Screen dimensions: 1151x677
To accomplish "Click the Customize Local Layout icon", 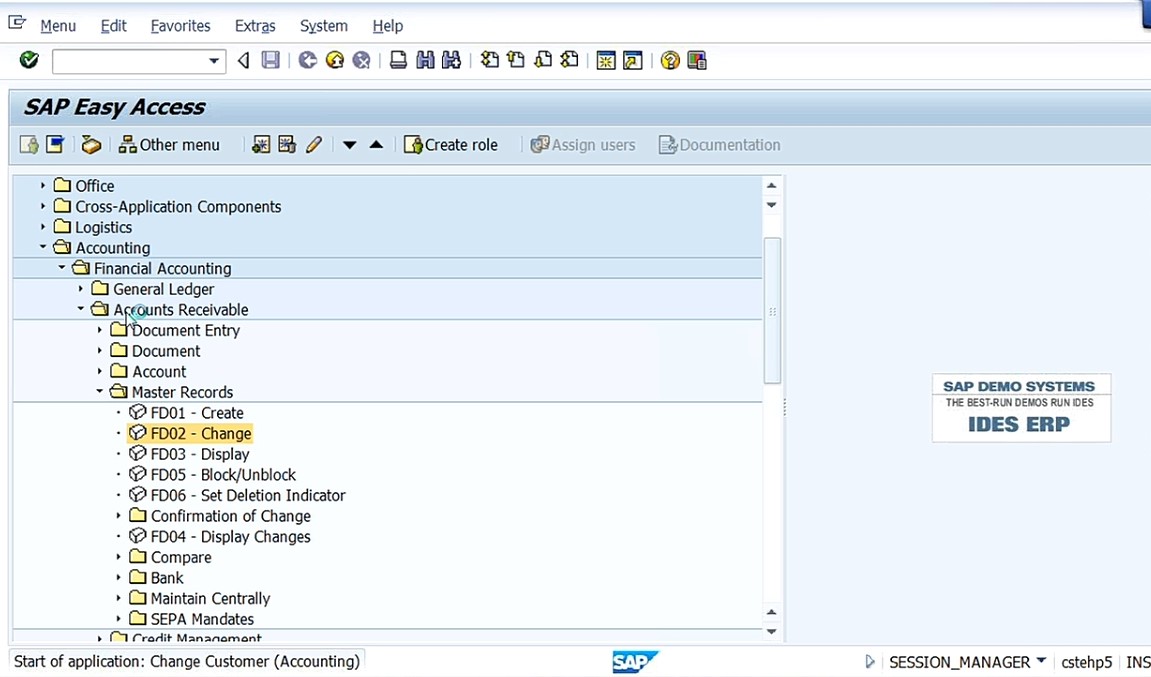I will coord(697,60).
